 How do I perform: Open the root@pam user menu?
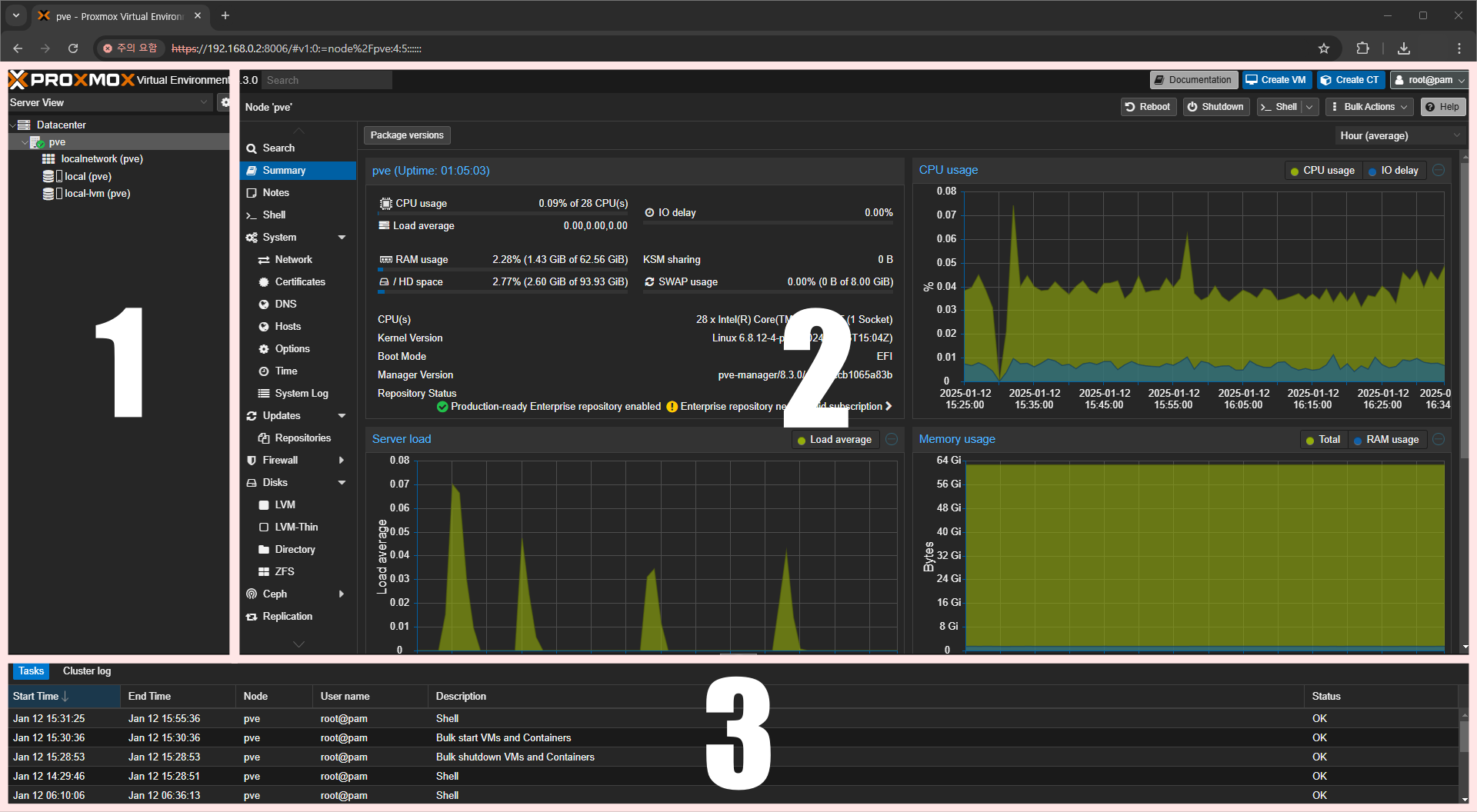pyautogui.click(x=1430, y=80)
